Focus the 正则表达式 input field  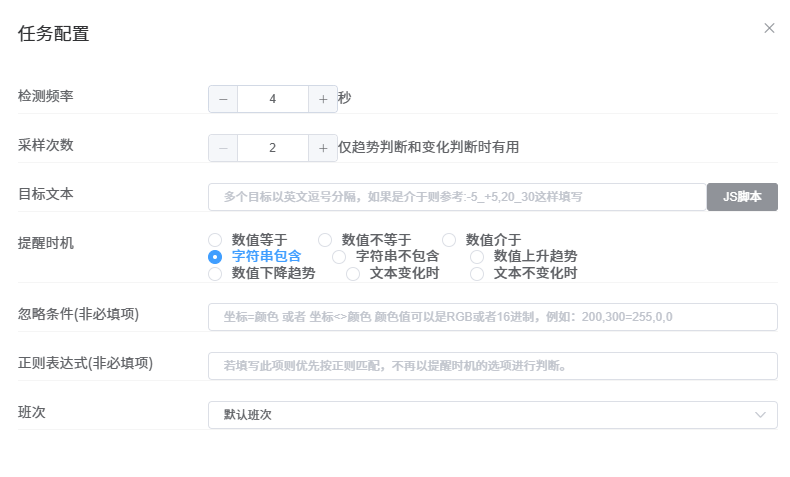(x=493, y=366)
